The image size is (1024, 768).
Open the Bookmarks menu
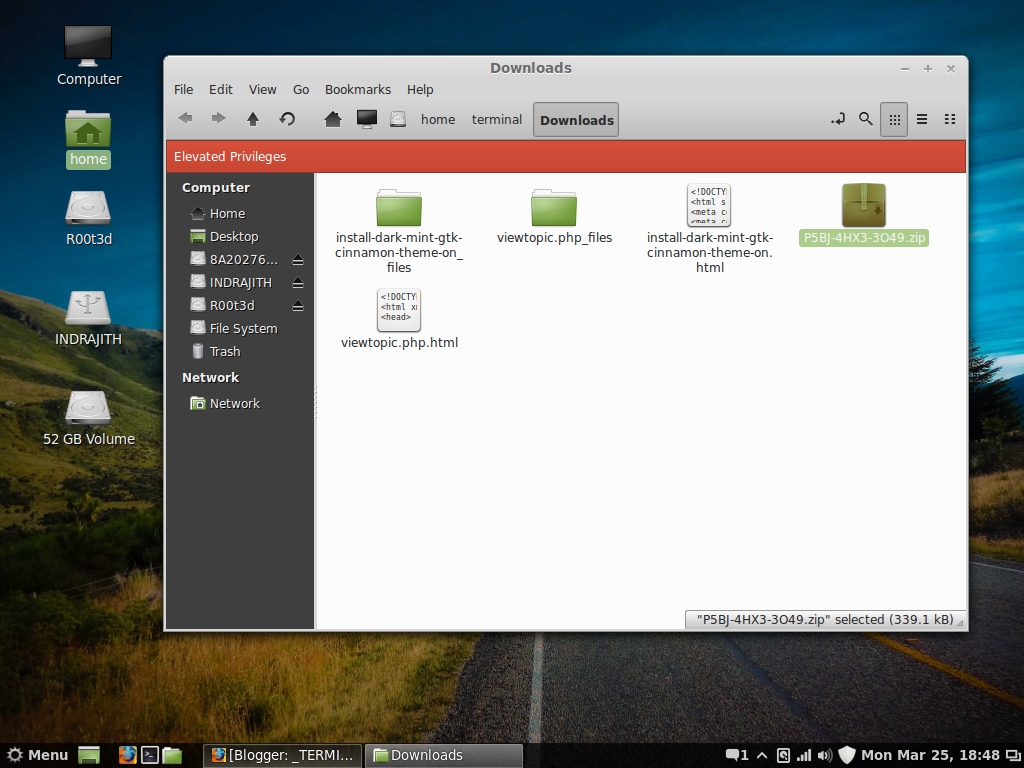[357, 89]
